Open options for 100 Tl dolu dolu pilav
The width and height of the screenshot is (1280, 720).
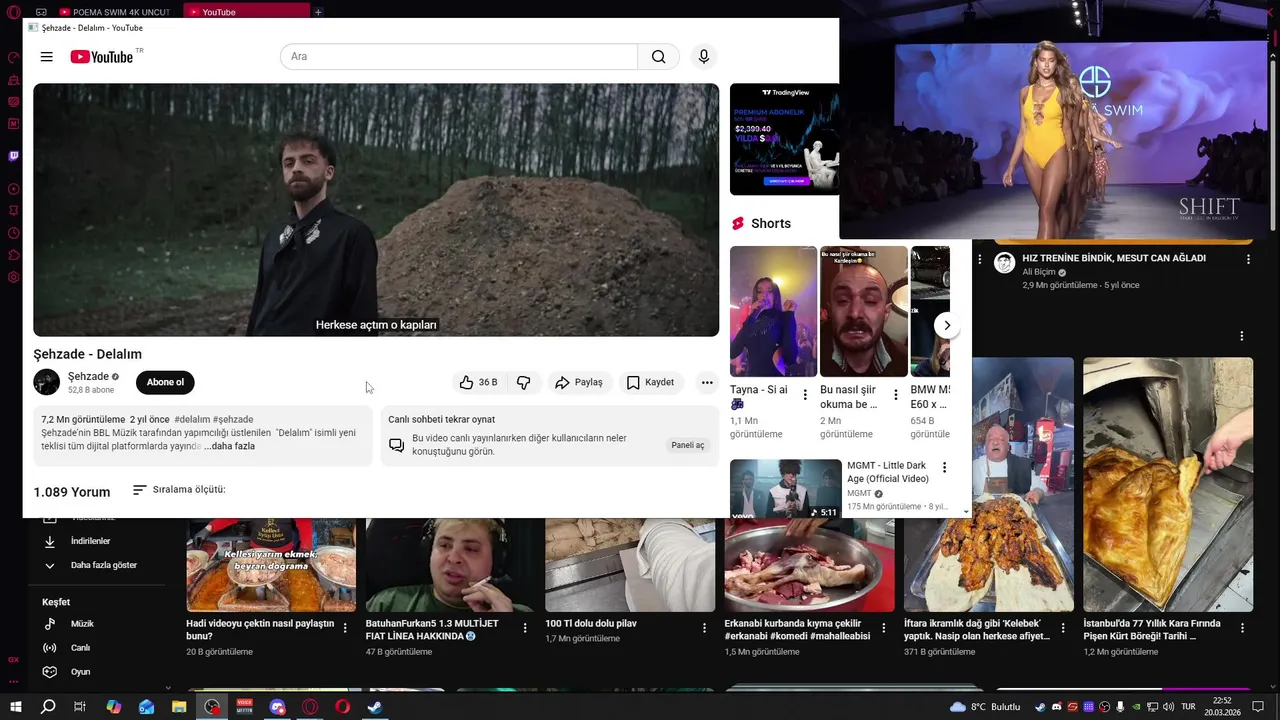point(704,628)
